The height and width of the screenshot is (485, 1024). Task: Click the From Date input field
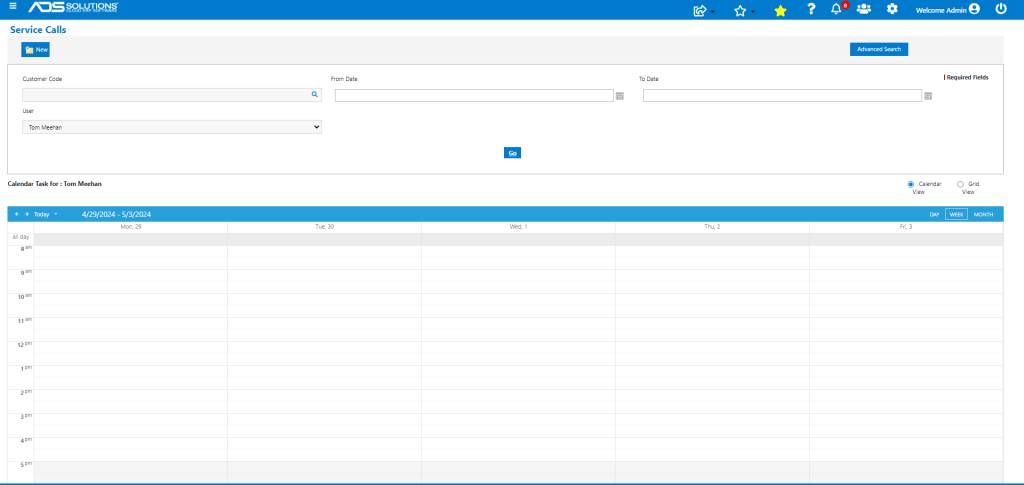point(474,95)
